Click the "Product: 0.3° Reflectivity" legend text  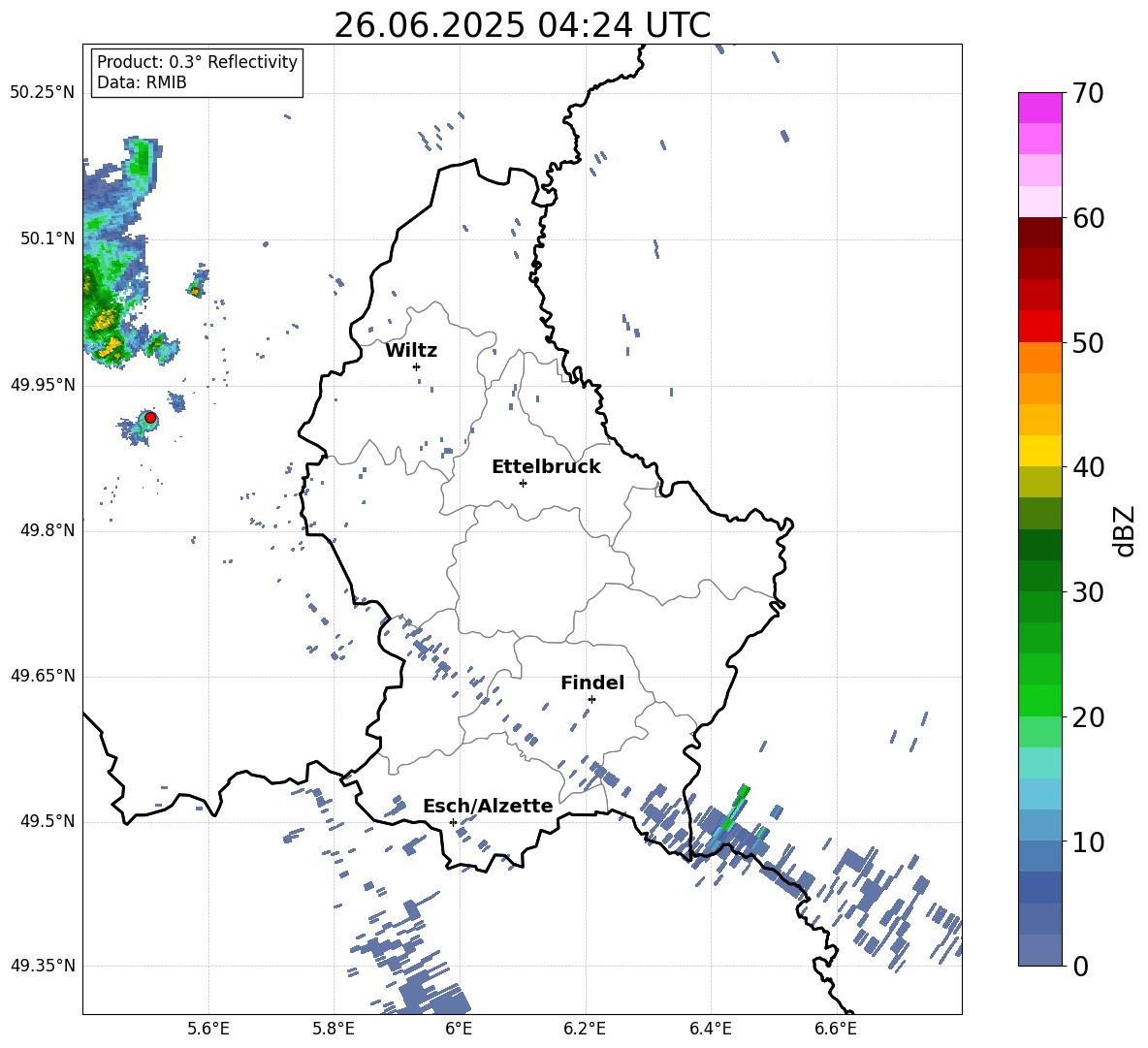[197, 61]
